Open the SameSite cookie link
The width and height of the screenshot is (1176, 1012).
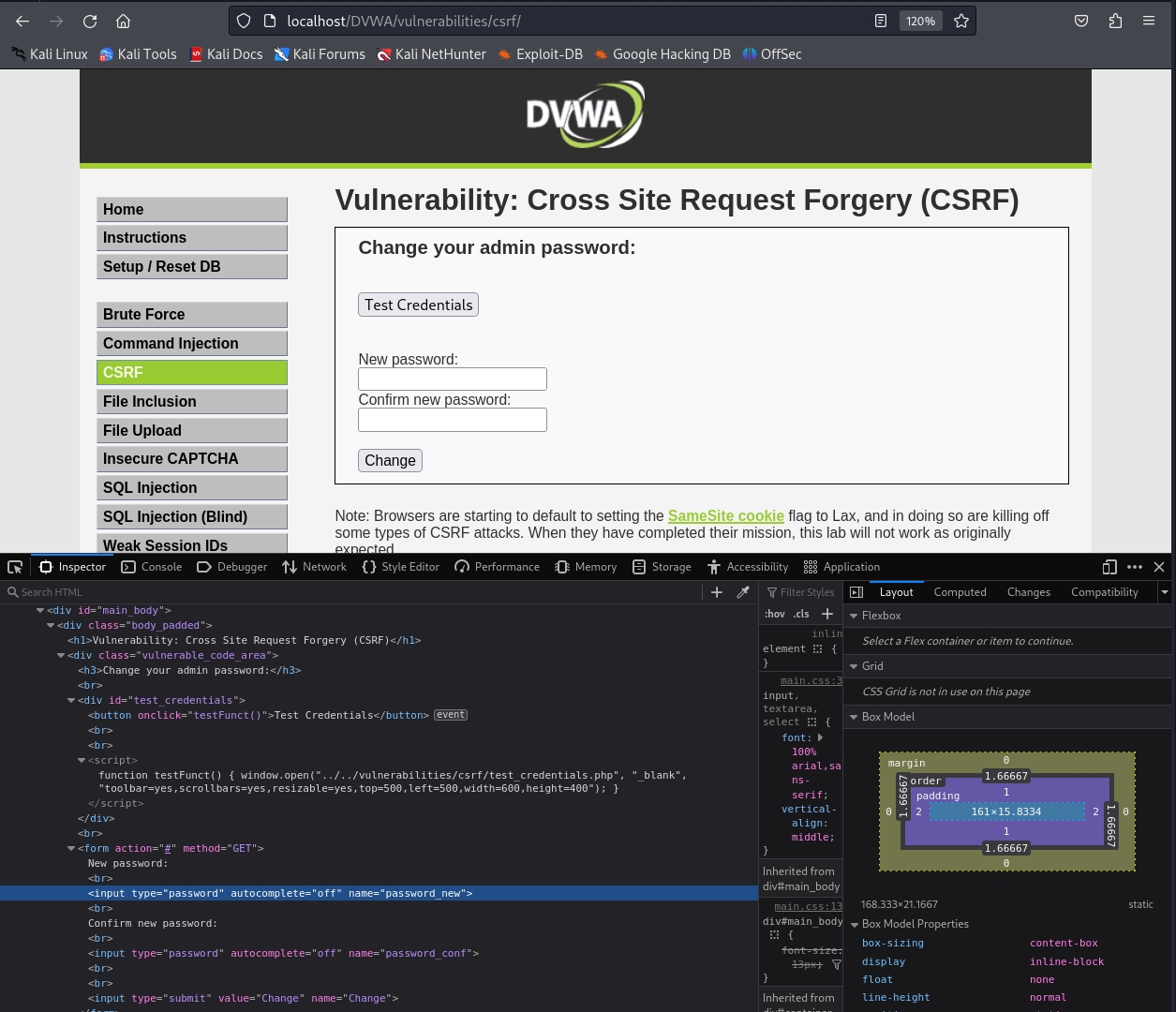click(725, 515)
